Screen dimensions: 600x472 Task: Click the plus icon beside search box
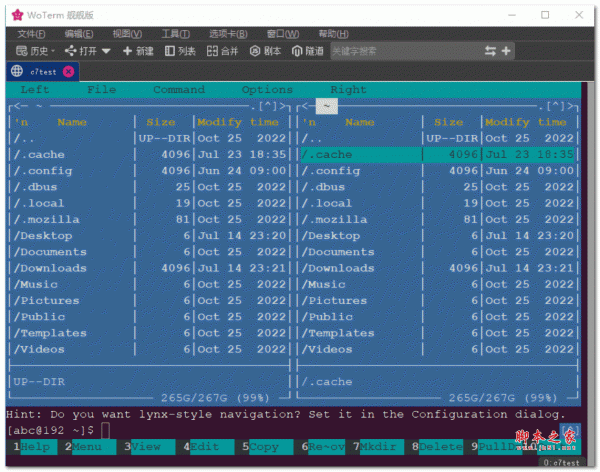click(506, 51)
